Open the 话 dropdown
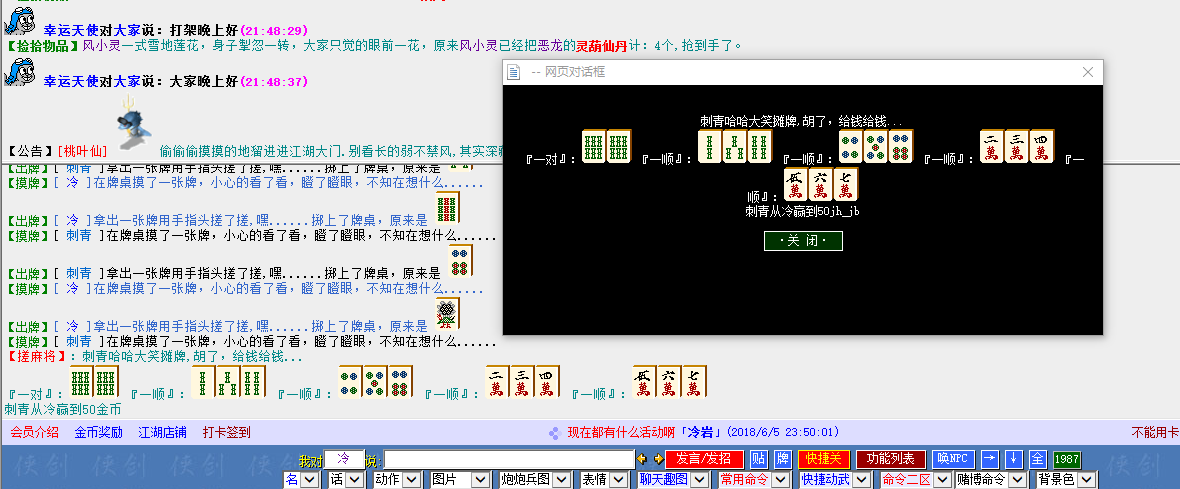This screenshot has height=489, width=1180. [x=346, y=479]
